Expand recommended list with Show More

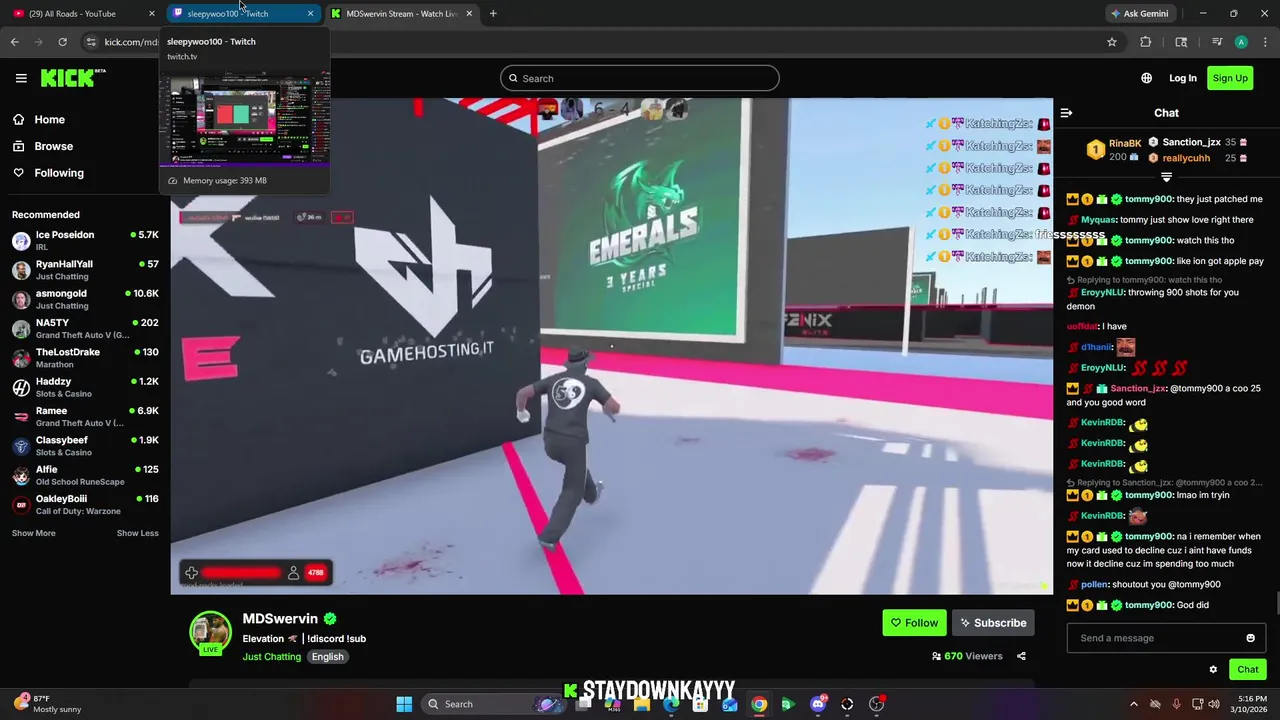pyautogui.click(x=33, y=533)
